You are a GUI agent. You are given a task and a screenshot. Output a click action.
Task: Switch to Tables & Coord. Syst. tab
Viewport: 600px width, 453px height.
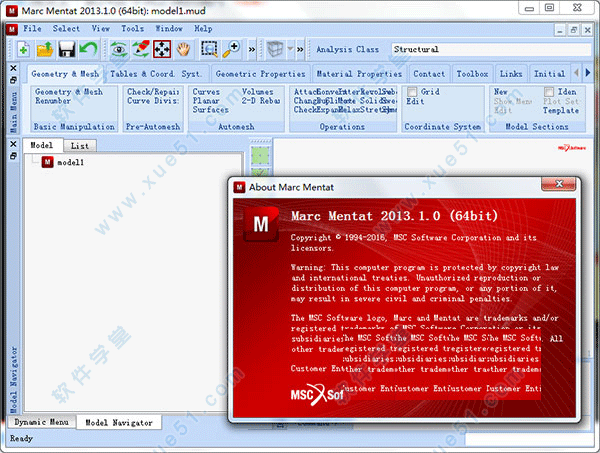(x=155, y=74)
